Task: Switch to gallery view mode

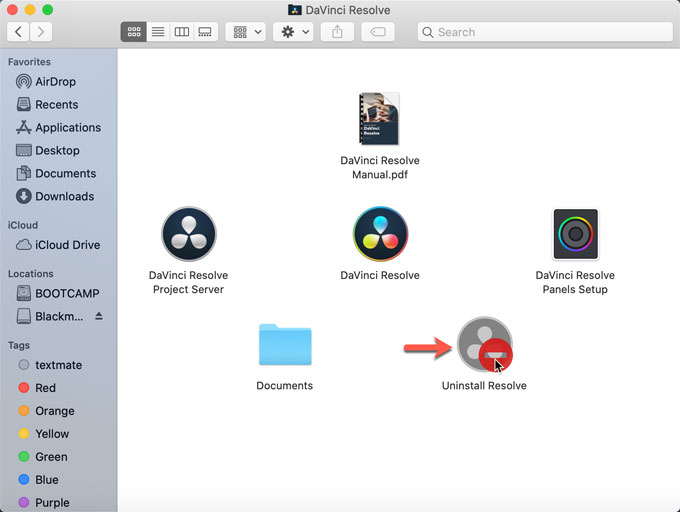Action: (205, 32)
